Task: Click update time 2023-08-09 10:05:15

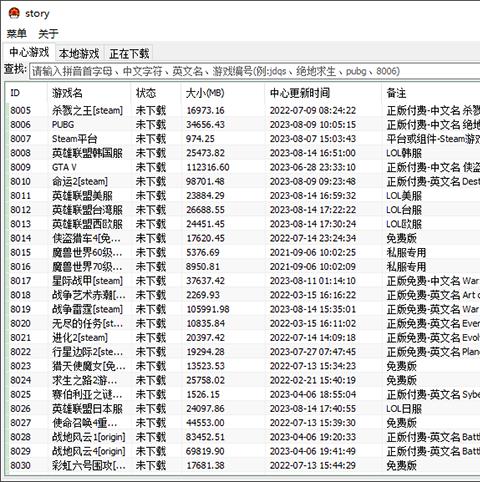Action: click(x=313, y=125)
